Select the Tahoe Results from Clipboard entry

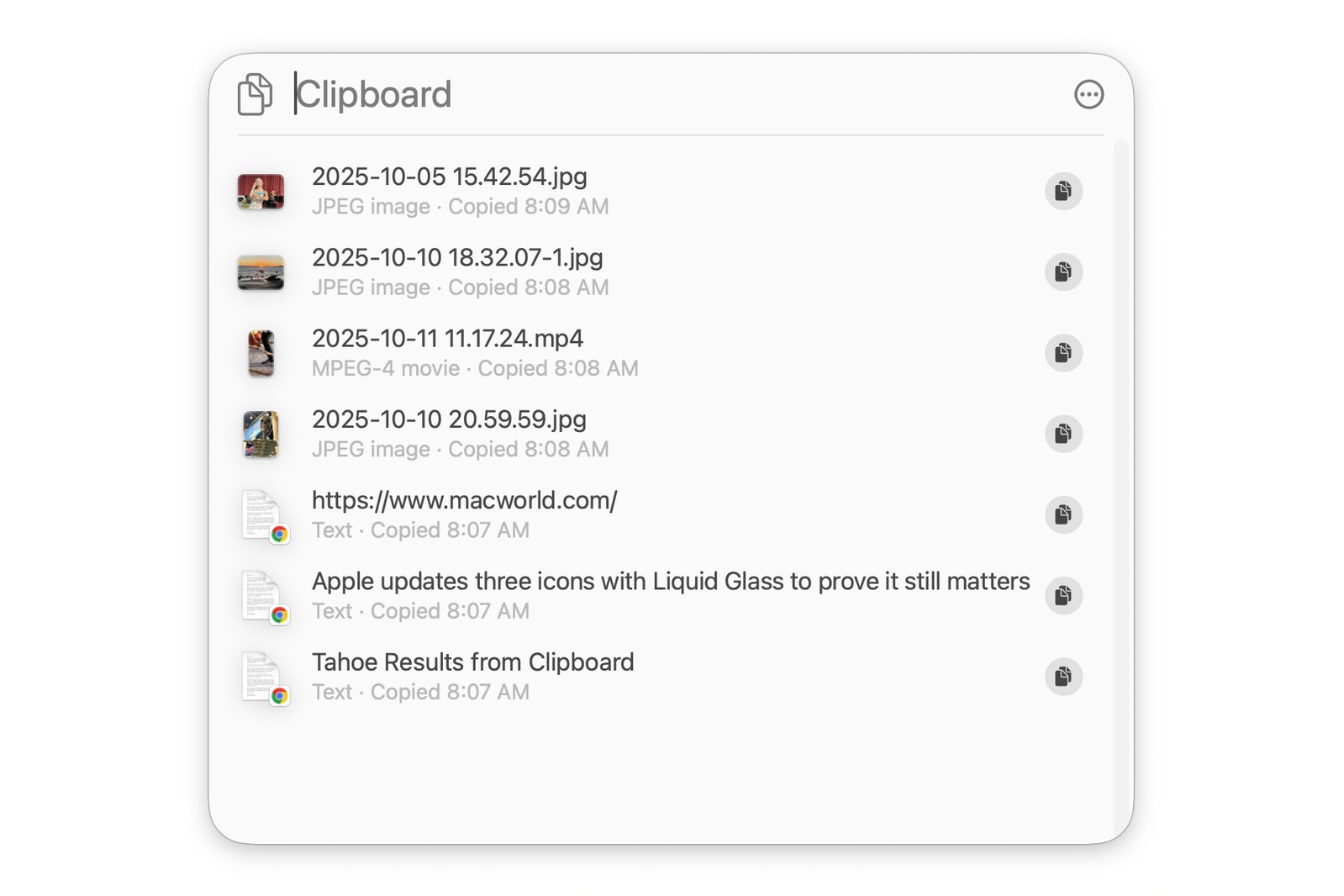pyautogui.click(x=472, y=662)
